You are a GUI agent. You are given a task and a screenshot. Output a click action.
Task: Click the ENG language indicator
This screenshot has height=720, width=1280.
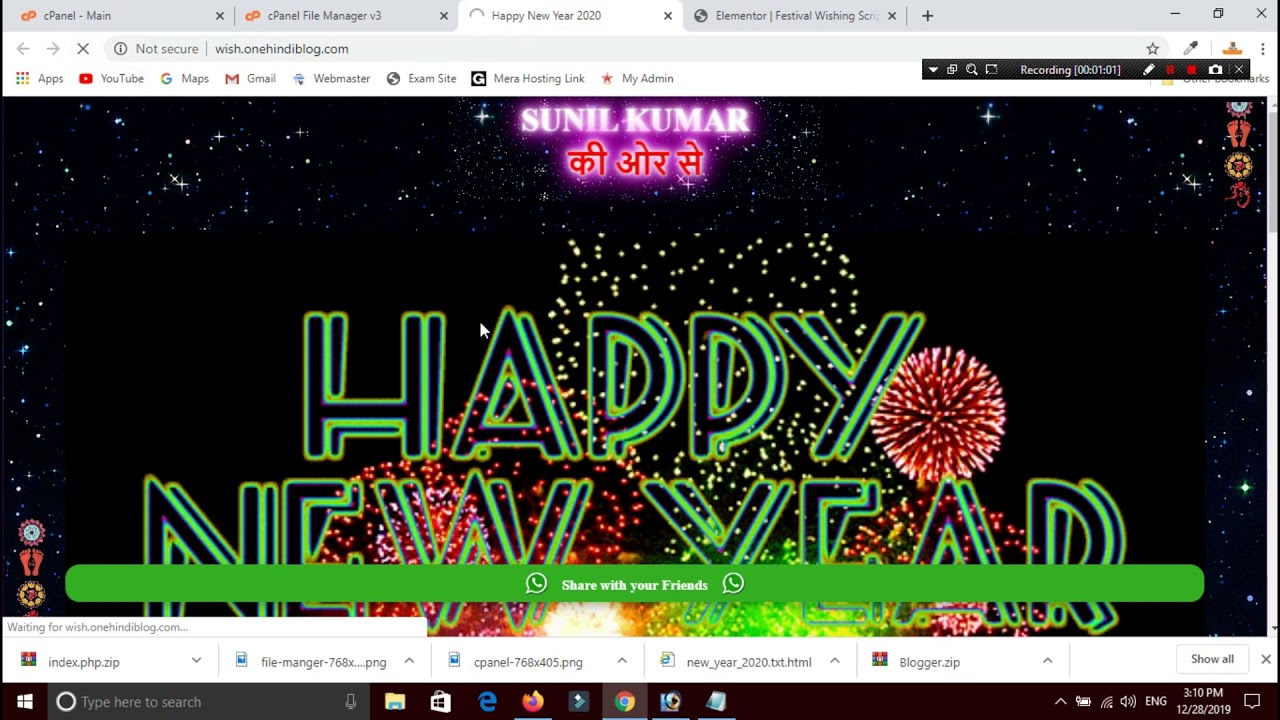1156,702
